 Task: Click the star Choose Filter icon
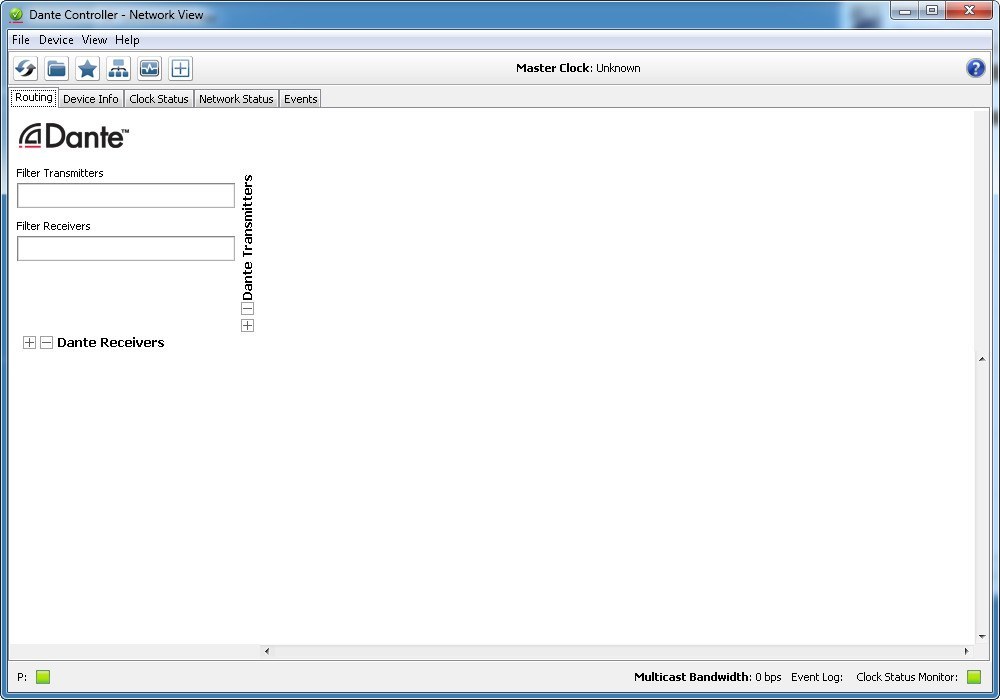pos(87,68)
